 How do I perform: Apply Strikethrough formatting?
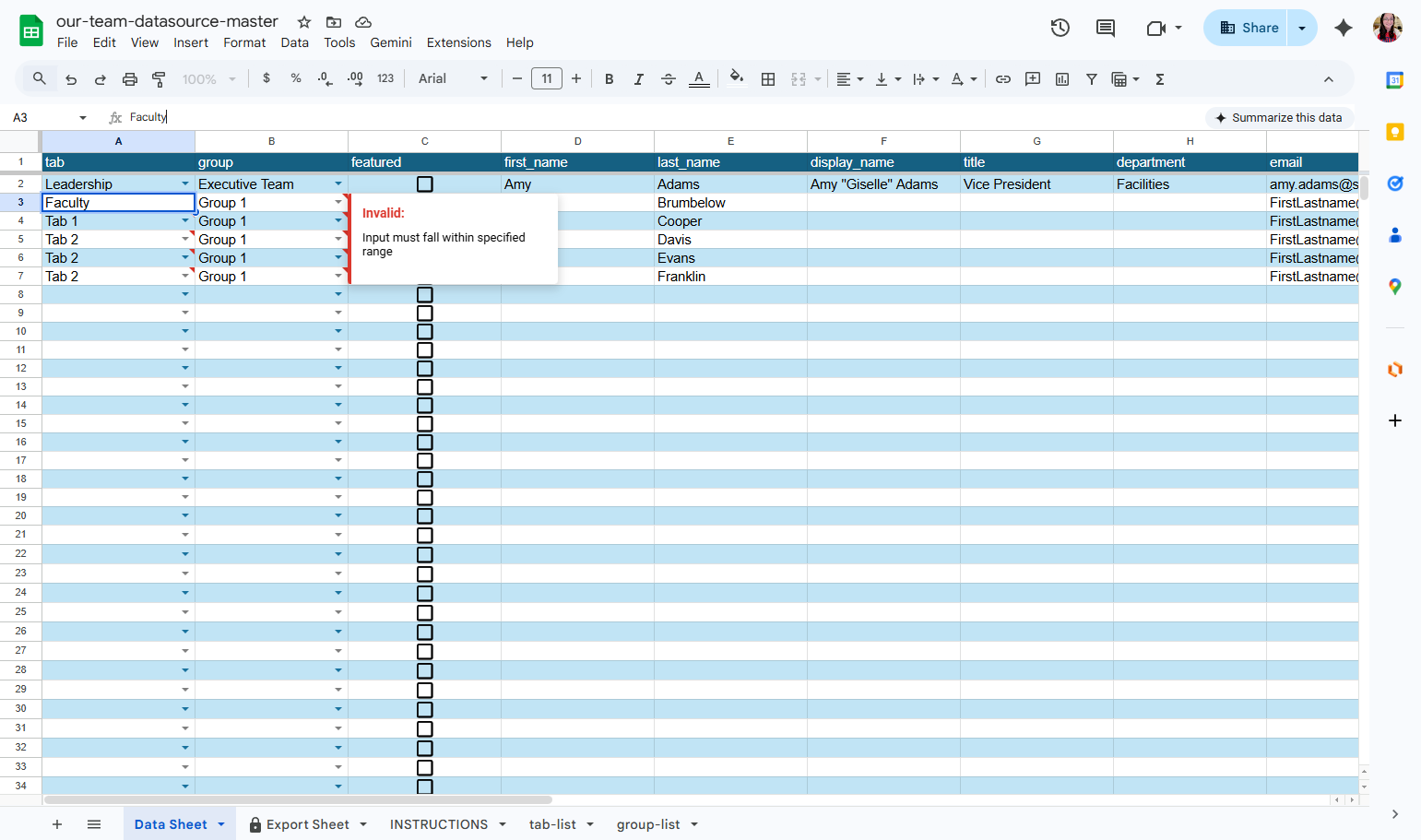click(669, 79)
